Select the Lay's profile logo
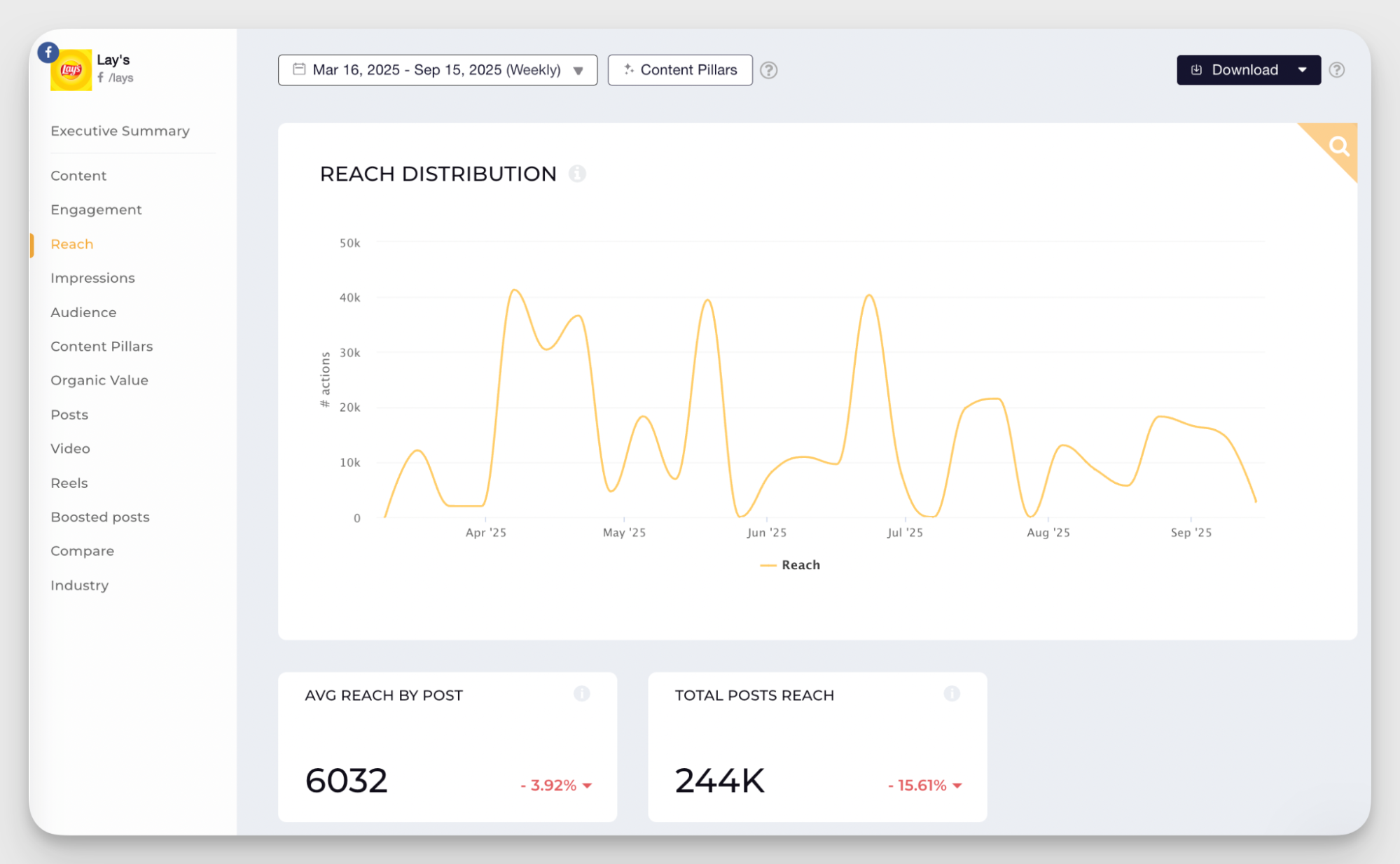 coord(71,70)
